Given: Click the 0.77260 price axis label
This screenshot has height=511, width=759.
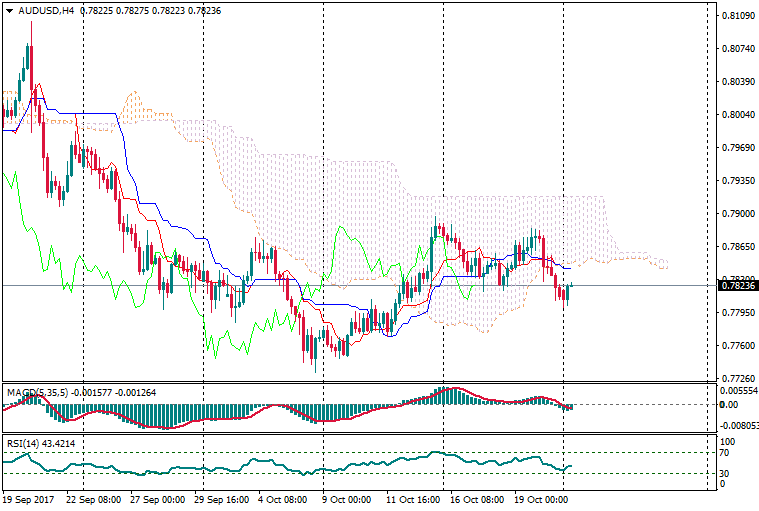Looking at the screenshot, I should tap(737, 379).
